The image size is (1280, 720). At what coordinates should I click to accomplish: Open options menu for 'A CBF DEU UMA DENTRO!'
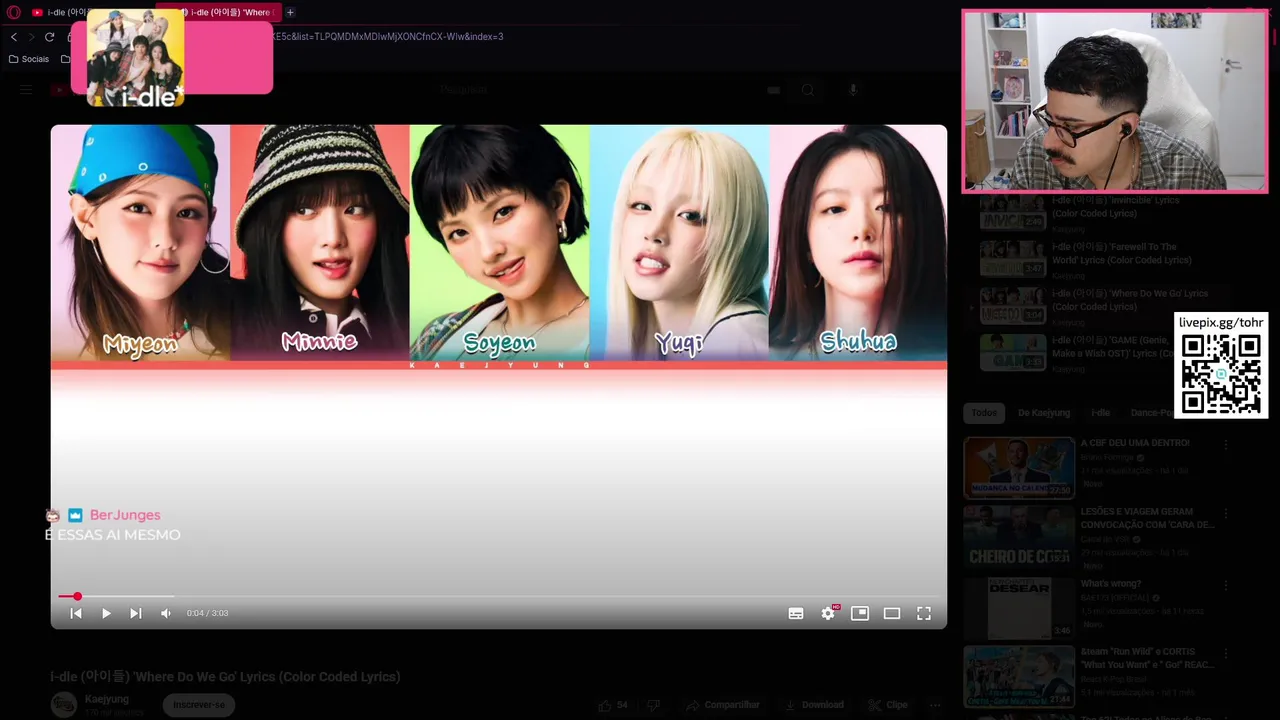pyautogui.click(x=1226, y=444)
